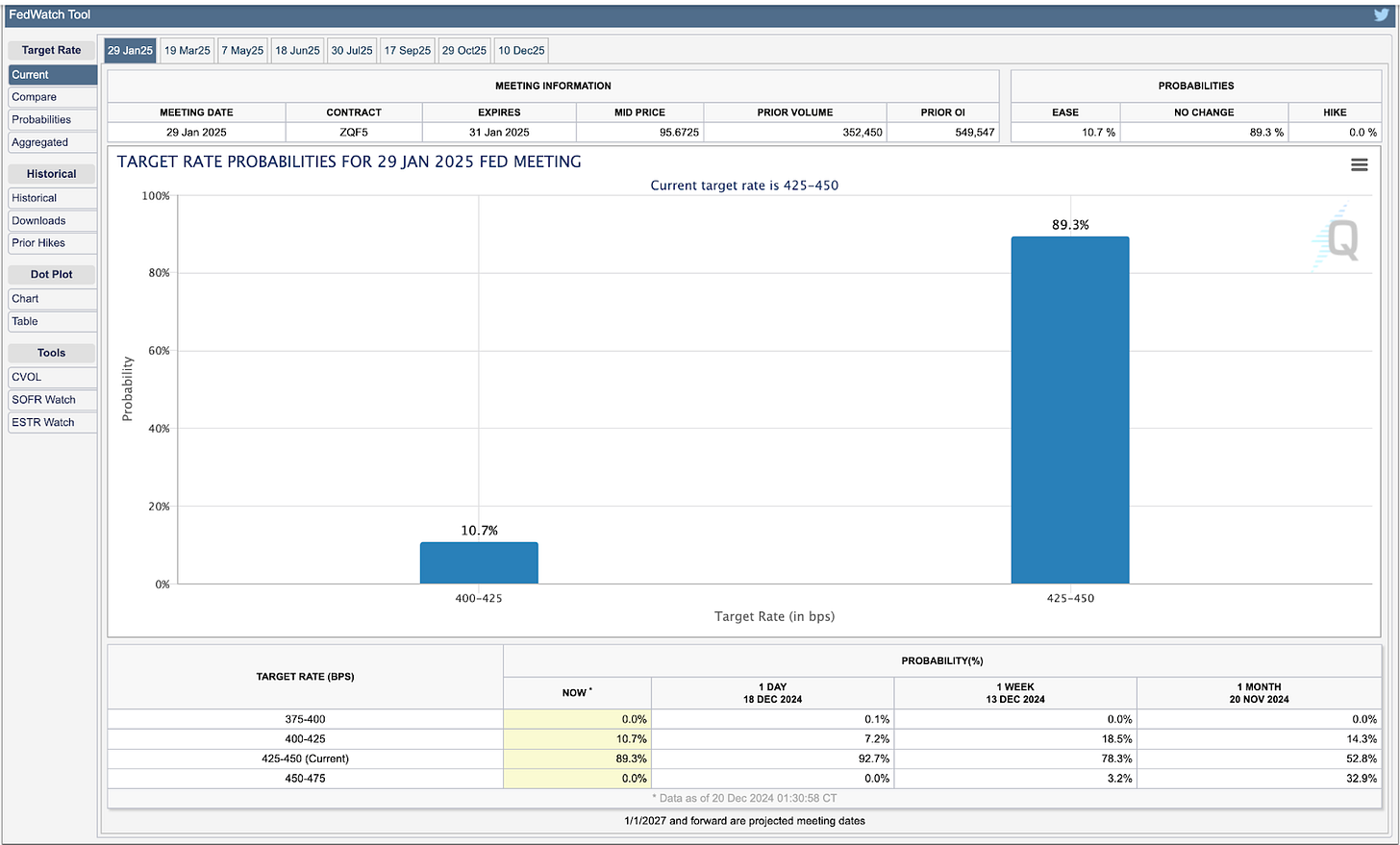Open the 18 Jun25 meeting tab

point(297,51)
